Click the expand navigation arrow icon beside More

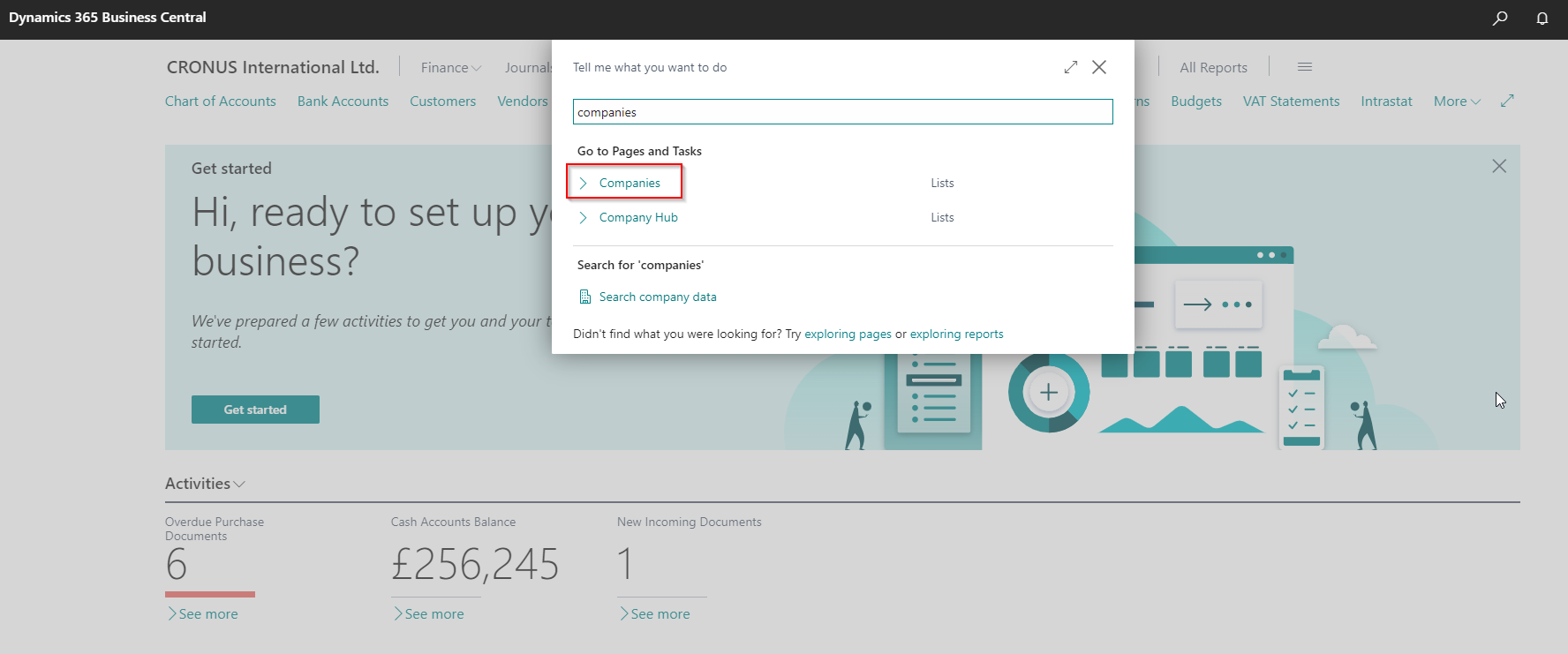coord(1507,101)
